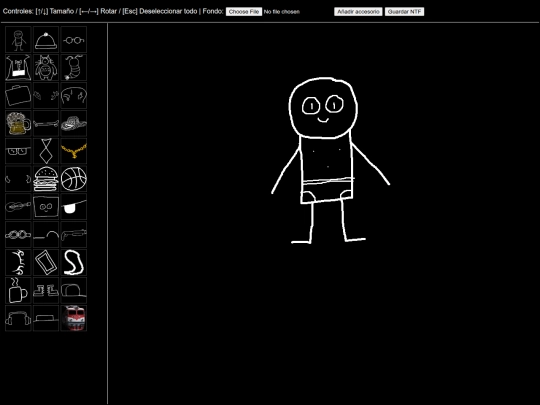Choose the headphones accessory
This screenshot has height=405, width=540.
[18, 318]
